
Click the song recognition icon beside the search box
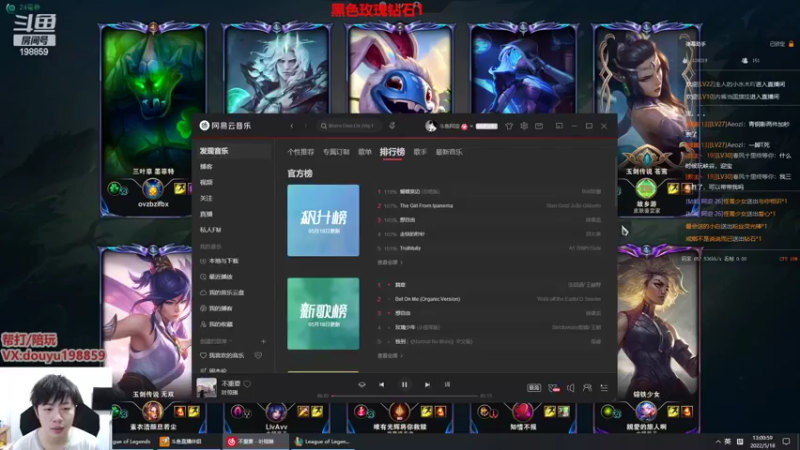pos(392,126)
